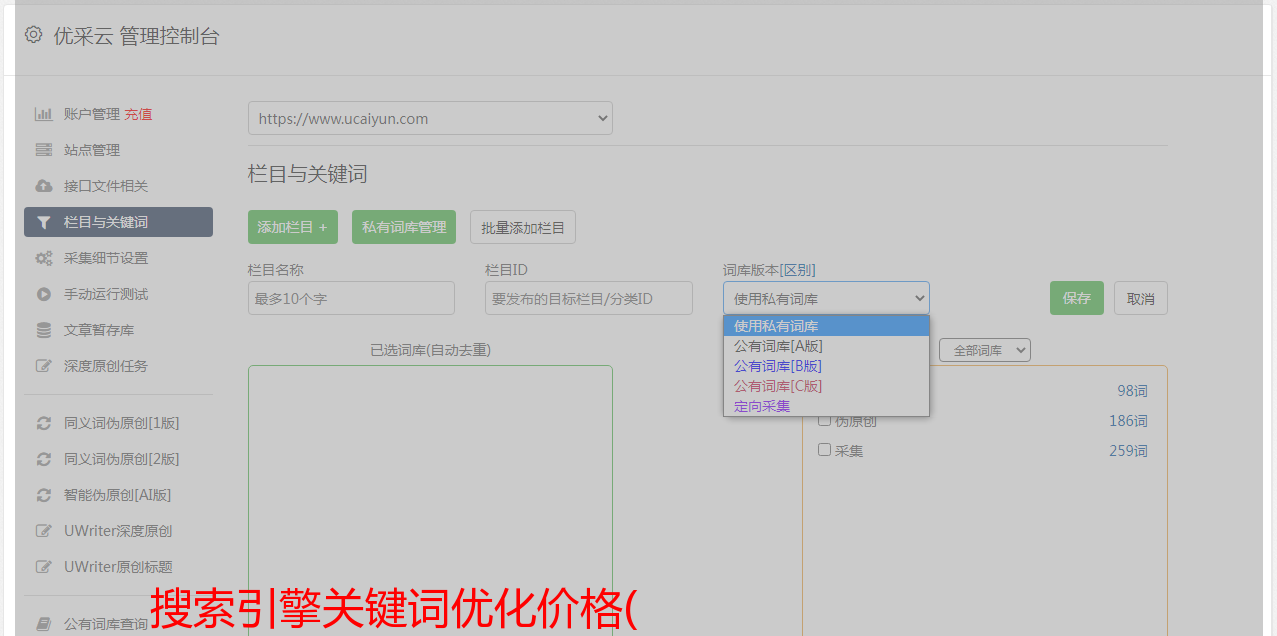Image resolution: width=1277 pixels, height=636 pixels.
Task: Click the 私有词库管理 button
Action: (404, 227)
